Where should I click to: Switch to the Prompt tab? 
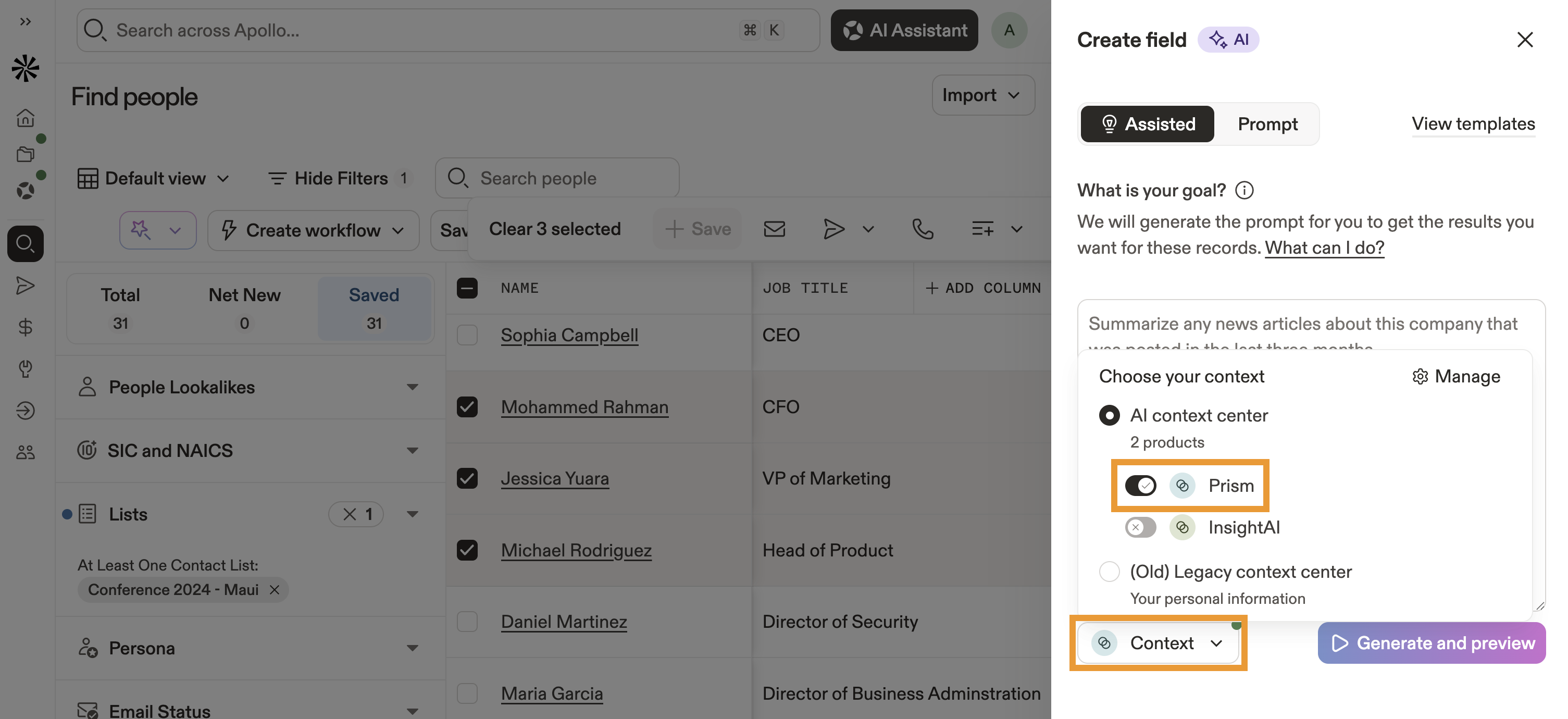point(1267,124)
